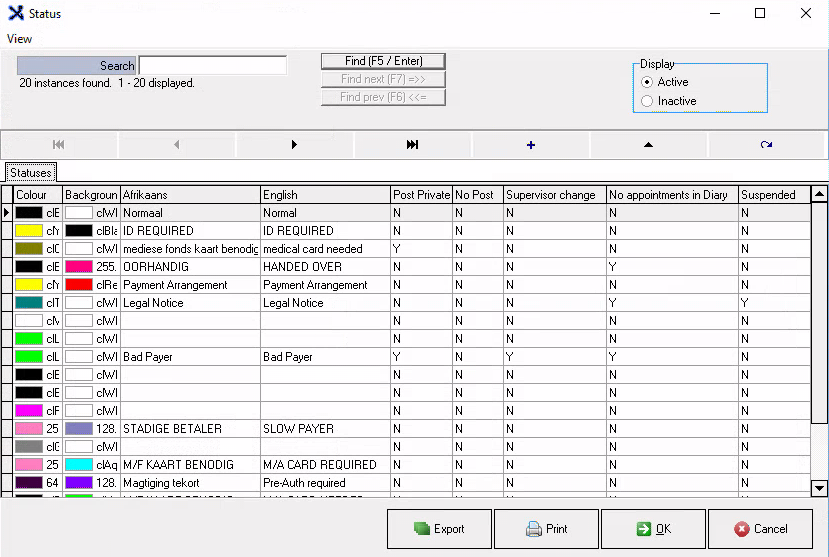Click the red background swatch for Payment Arrangement
This screenshot has height=557, width=829.
click(79, 285)
